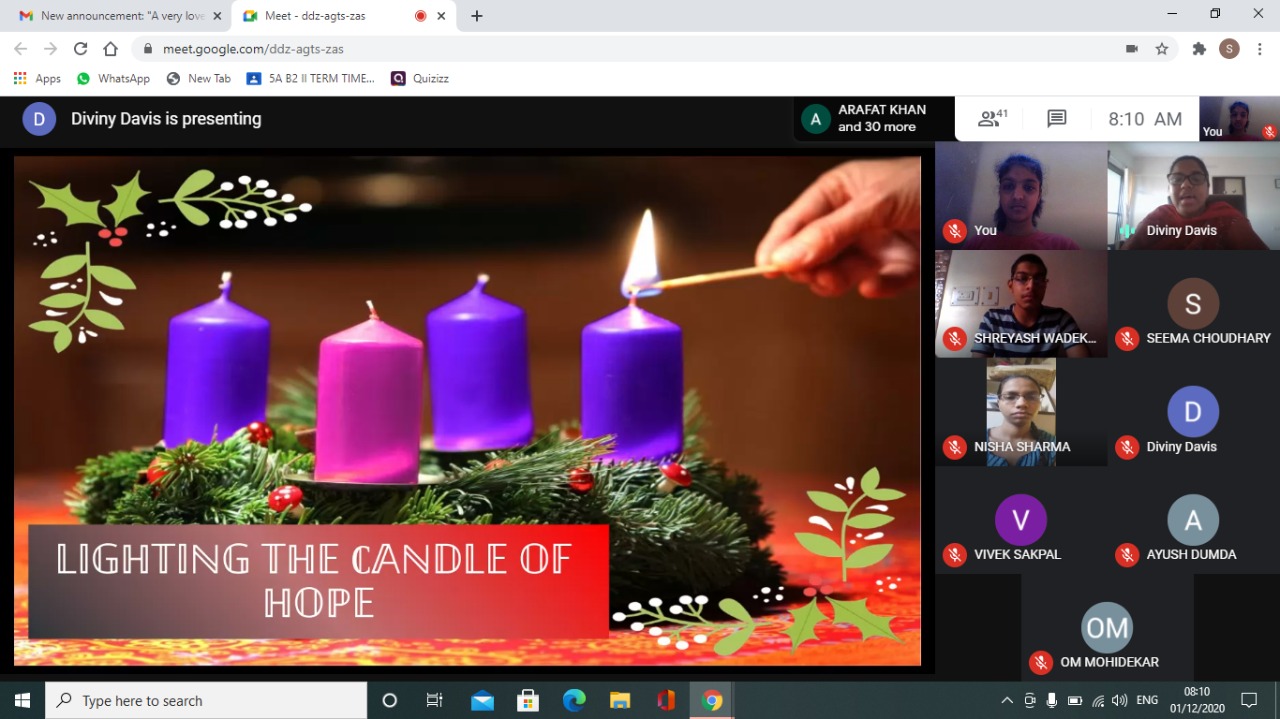Click the camera access icon in the address bar

tap(1132, 48)
